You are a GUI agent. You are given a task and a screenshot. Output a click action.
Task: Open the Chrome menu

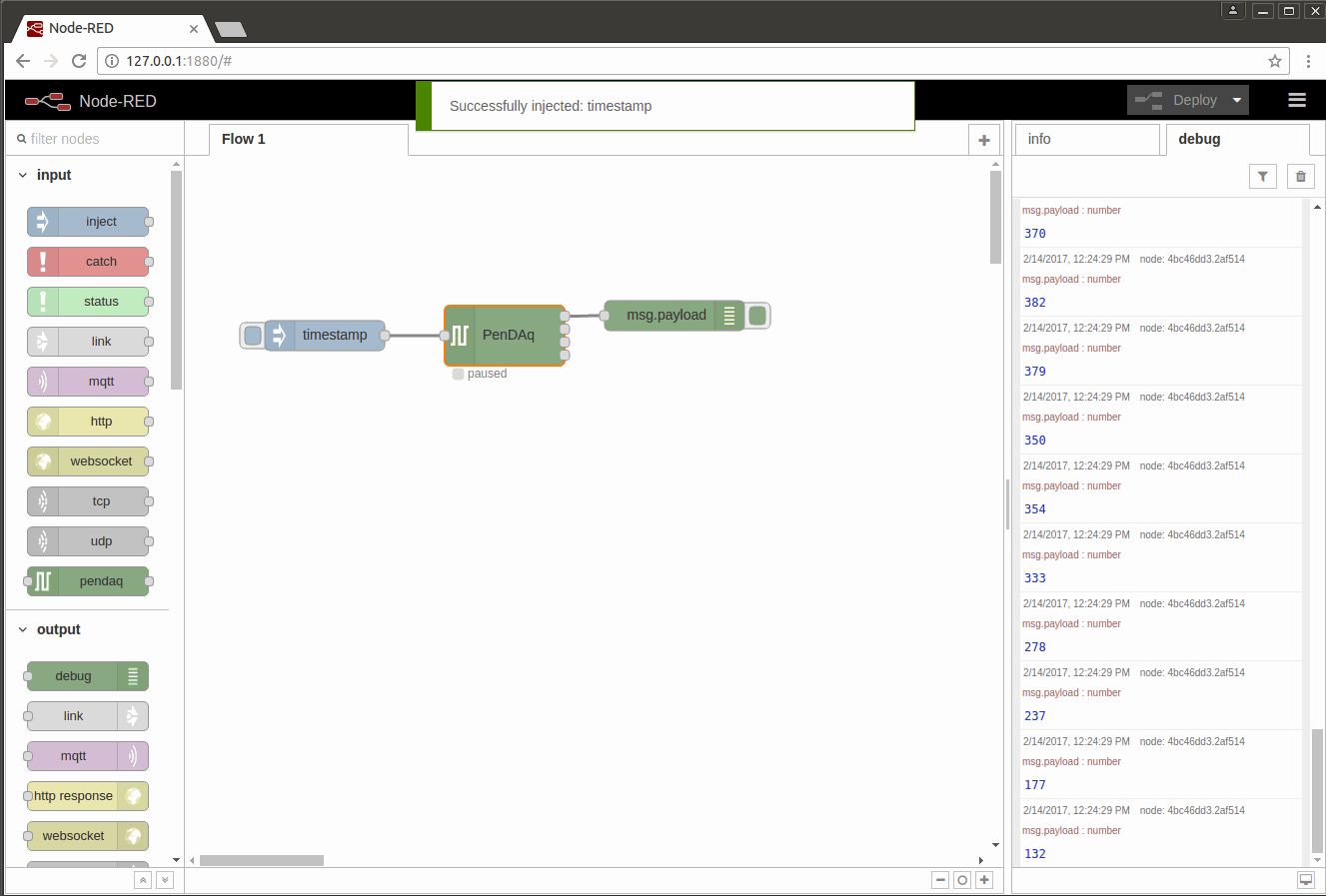1308,61
